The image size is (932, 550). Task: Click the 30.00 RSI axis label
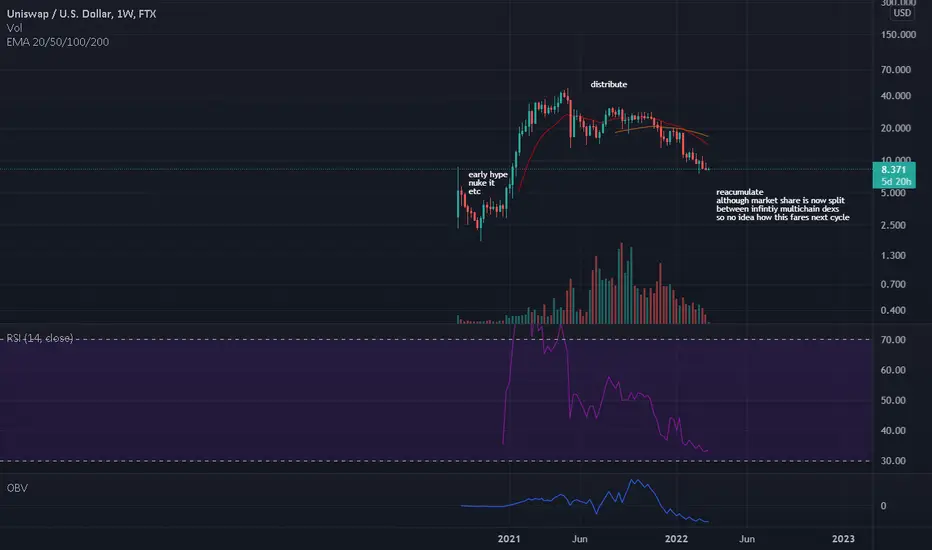click(893, 461)
